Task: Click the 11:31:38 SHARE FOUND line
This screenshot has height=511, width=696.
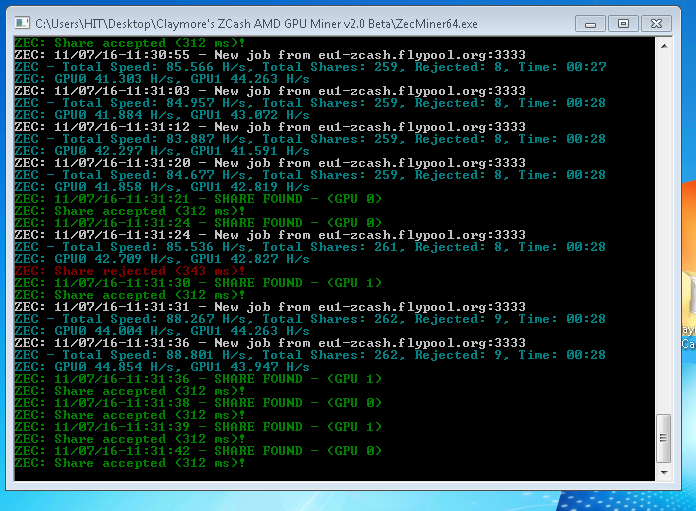Action: (x=198, y=403)
